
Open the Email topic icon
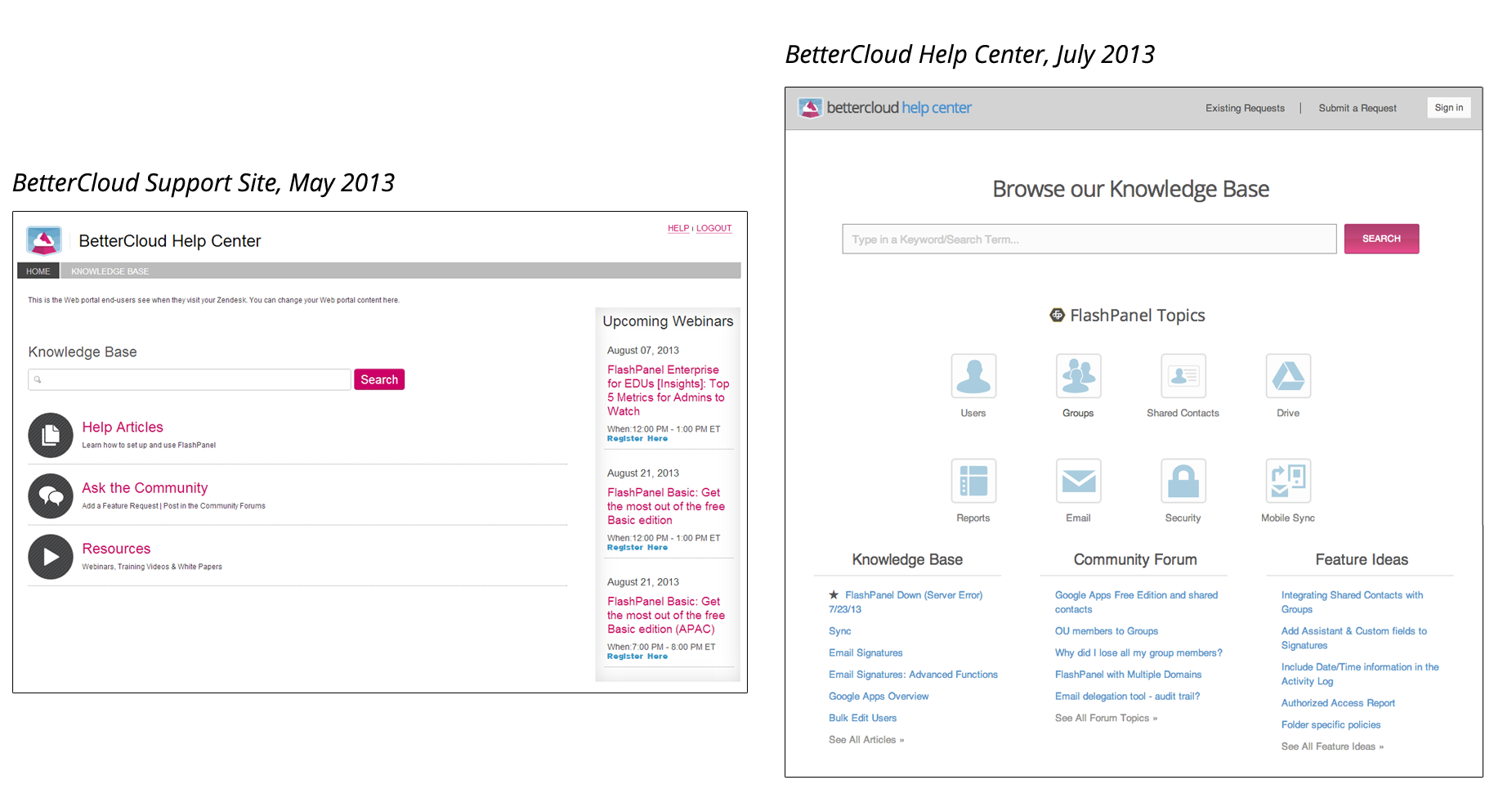tap(1078, 481)
